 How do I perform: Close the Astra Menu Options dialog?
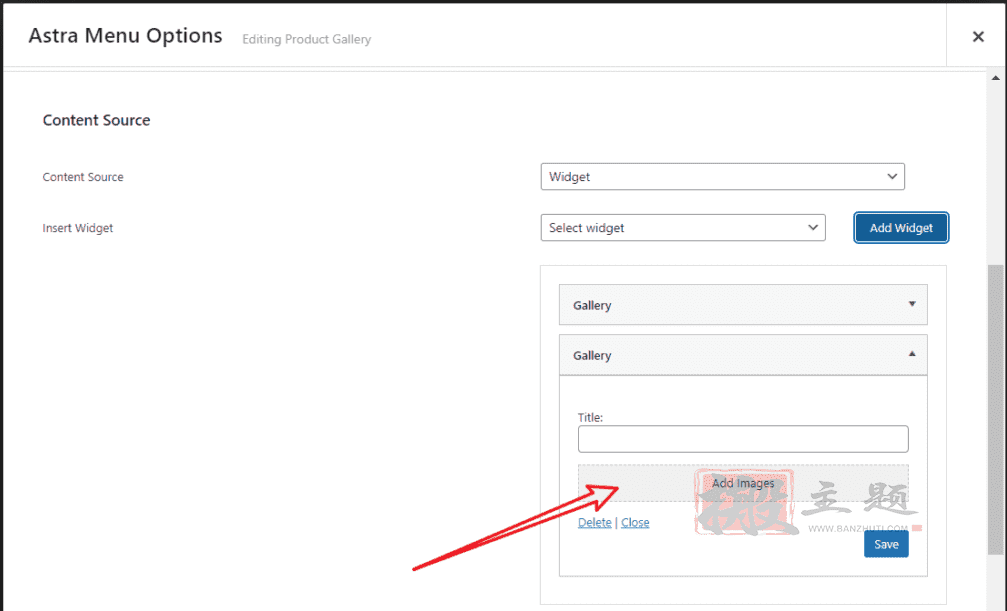[x=977, y=37]
